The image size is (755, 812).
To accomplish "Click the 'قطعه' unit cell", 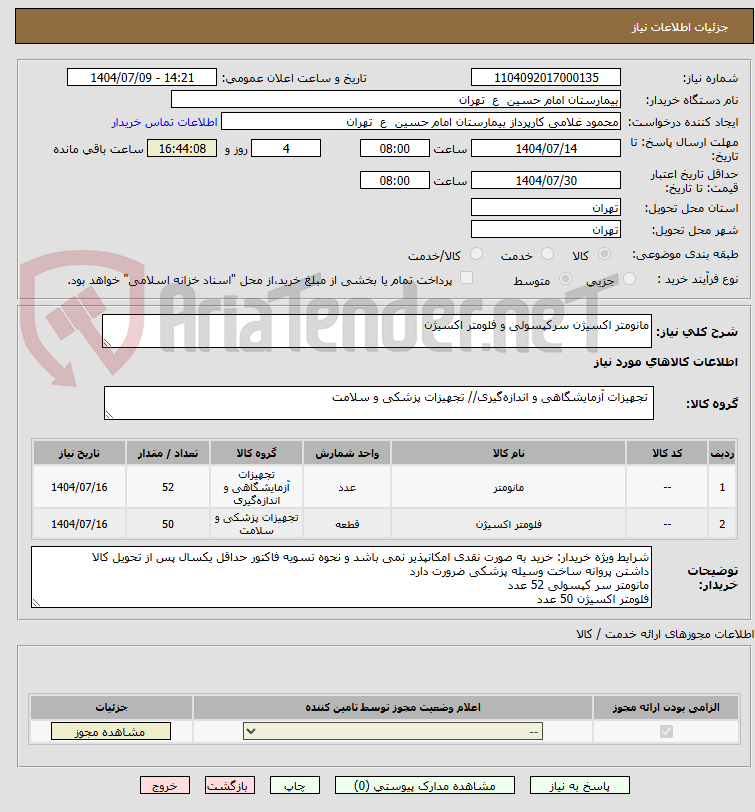I will coord(347,524).
